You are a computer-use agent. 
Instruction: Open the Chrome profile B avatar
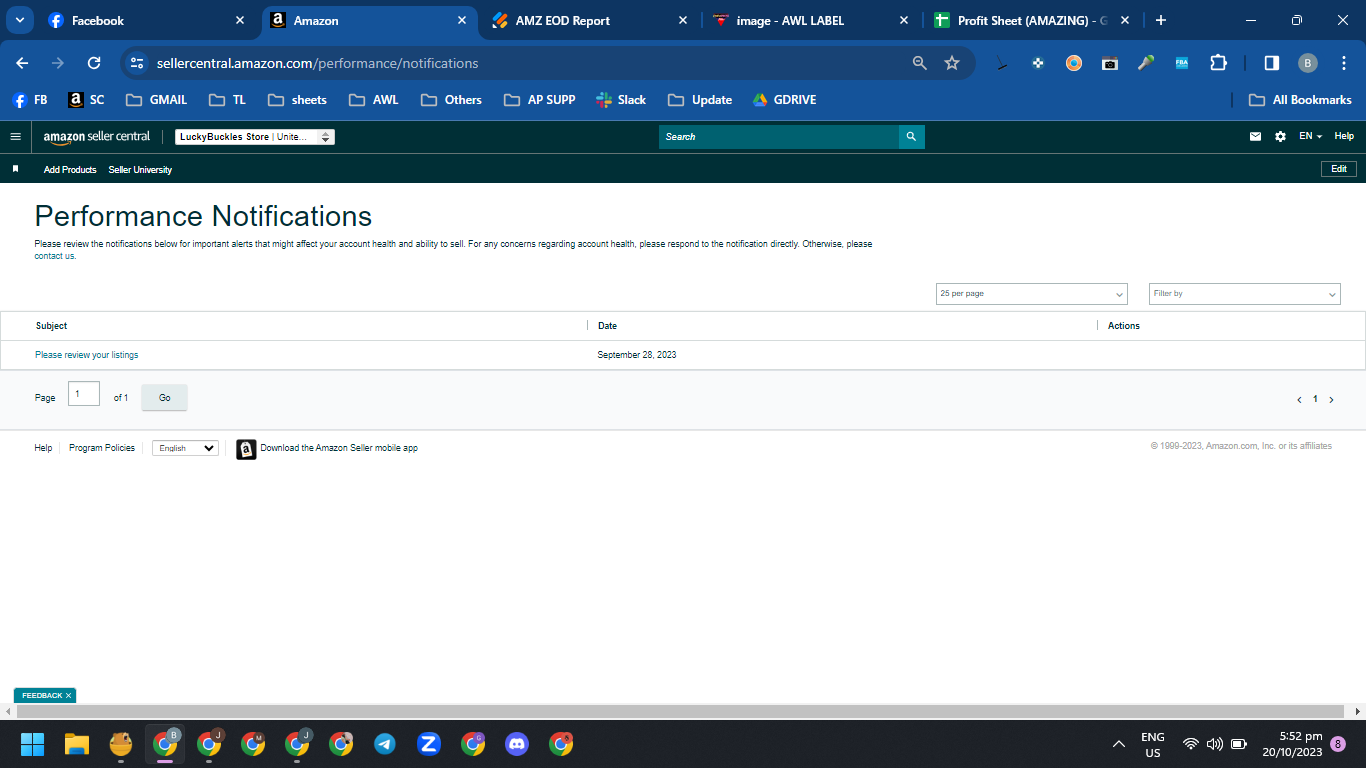click(x=1308, y=63)
